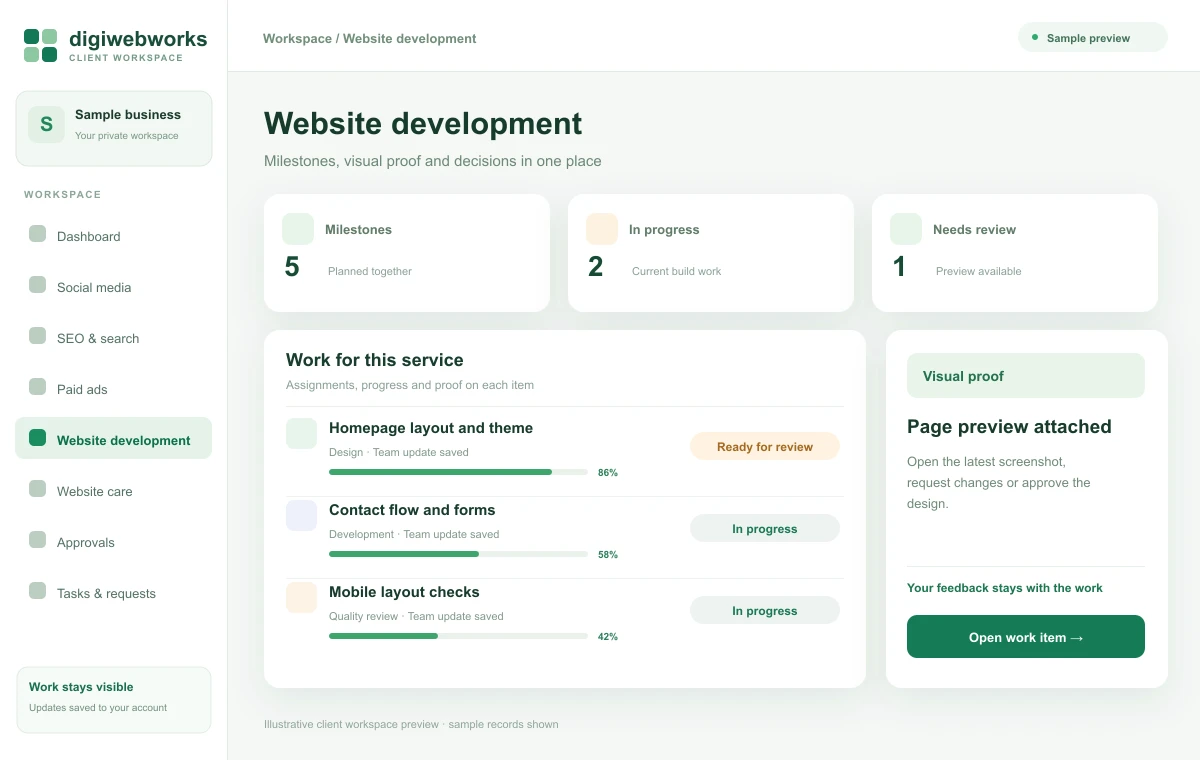Click the Milestones card icon
1200x760 pixels.
(x=298, y=229)
